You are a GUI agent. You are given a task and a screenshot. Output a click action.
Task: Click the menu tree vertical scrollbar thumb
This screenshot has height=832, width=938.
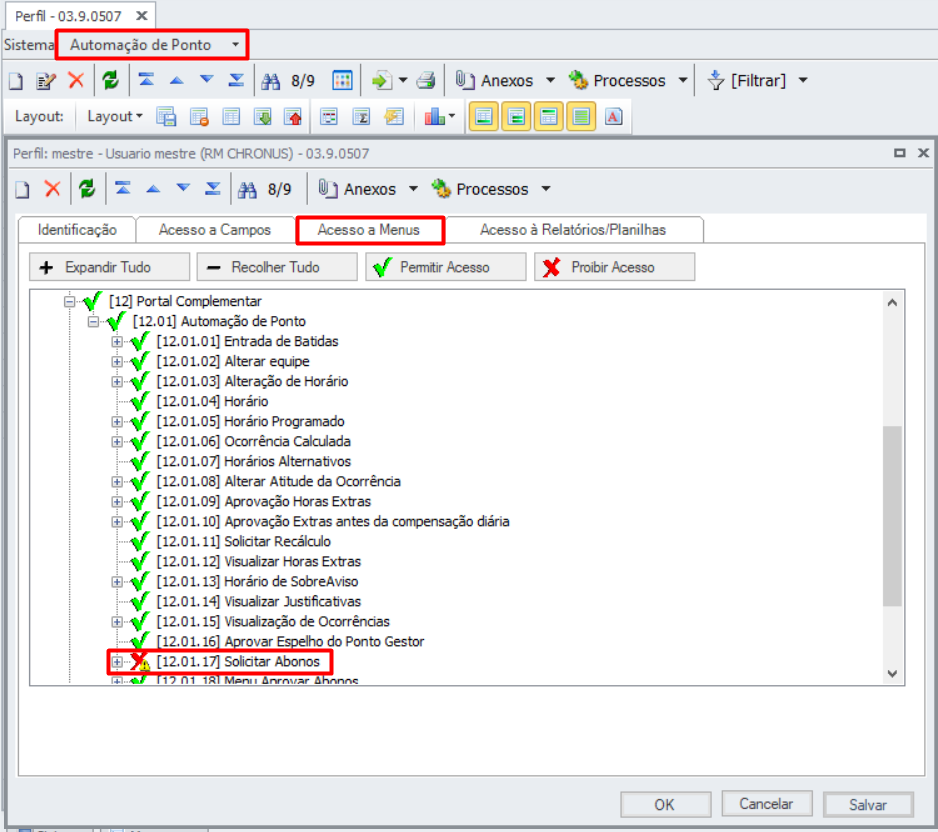pyautogui.click(x=892, y=516)
